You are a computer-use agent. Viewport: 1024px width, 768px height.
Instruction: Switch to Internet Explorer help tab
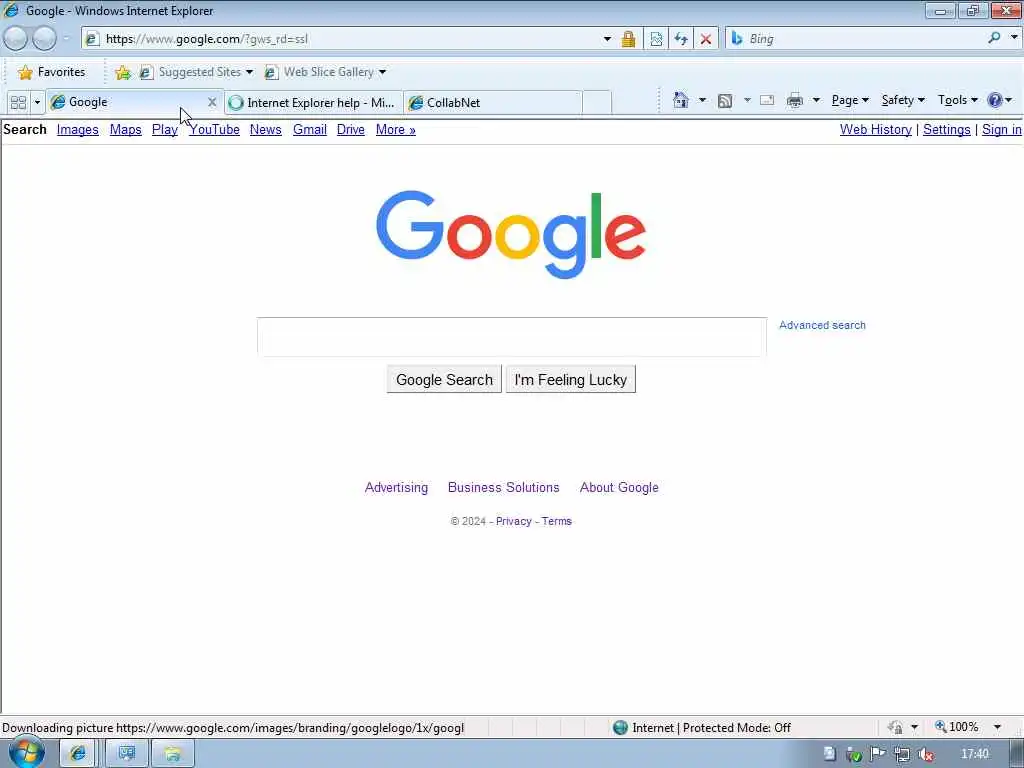(313, 103)
